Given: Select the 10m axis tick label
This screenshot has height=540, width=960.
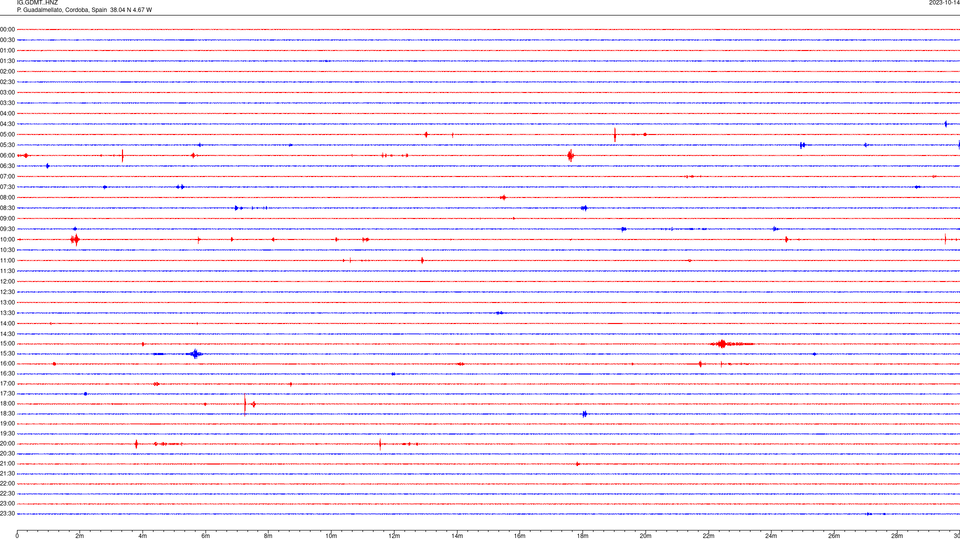Looking at the screenshot, I should click(x=331, y=536).
